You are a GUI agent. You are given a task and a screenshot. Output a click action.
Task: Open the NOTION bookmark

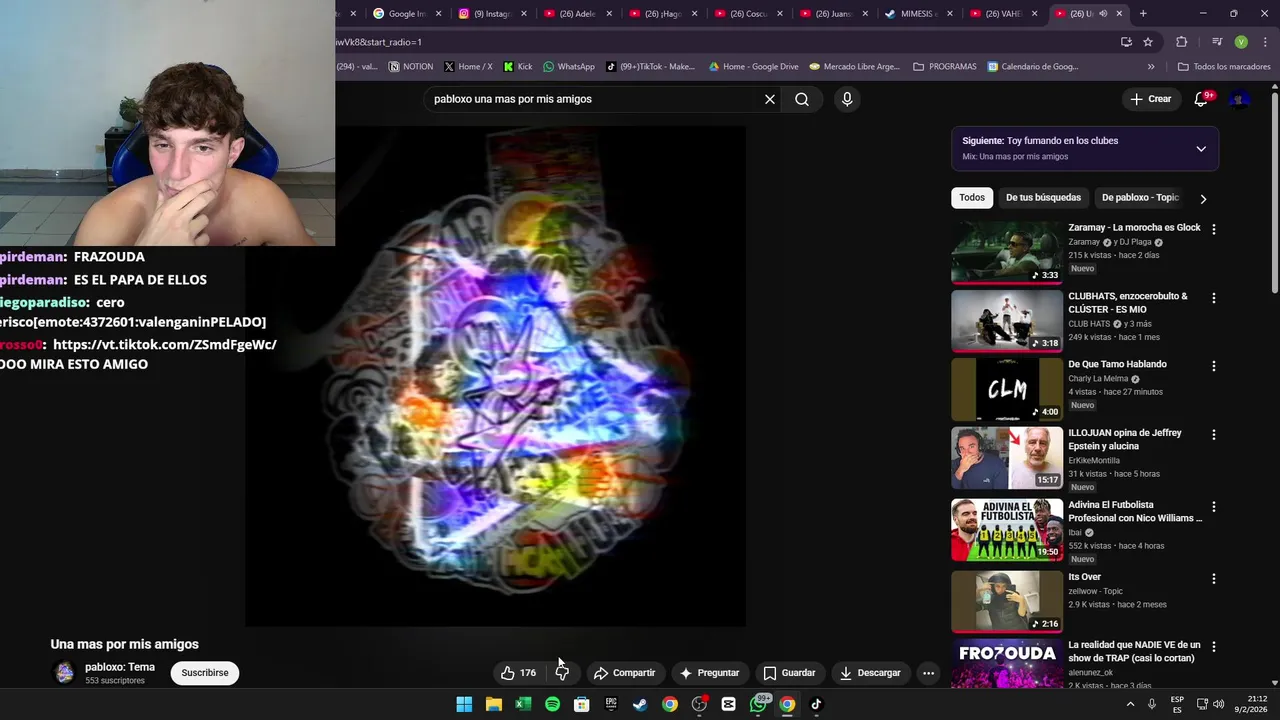pyautogui.click(x=410, y=67)
